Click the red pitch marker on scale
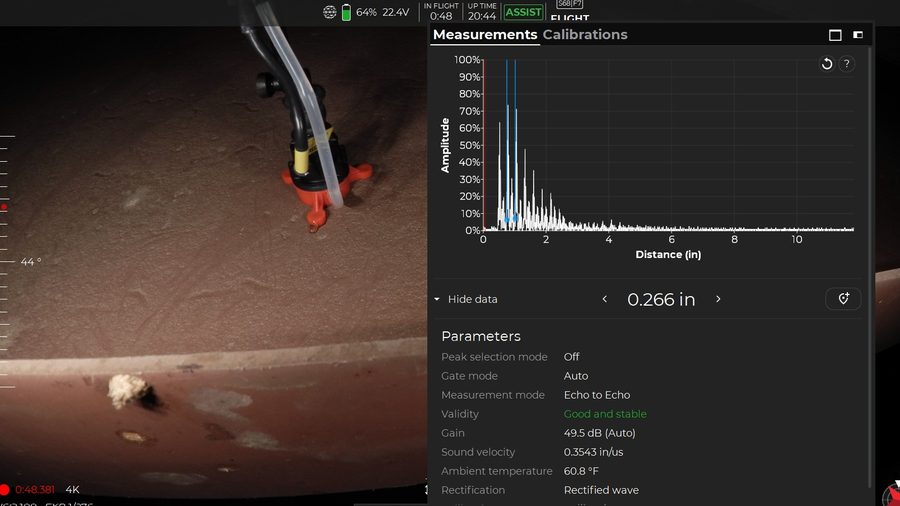 coord(4,207)
